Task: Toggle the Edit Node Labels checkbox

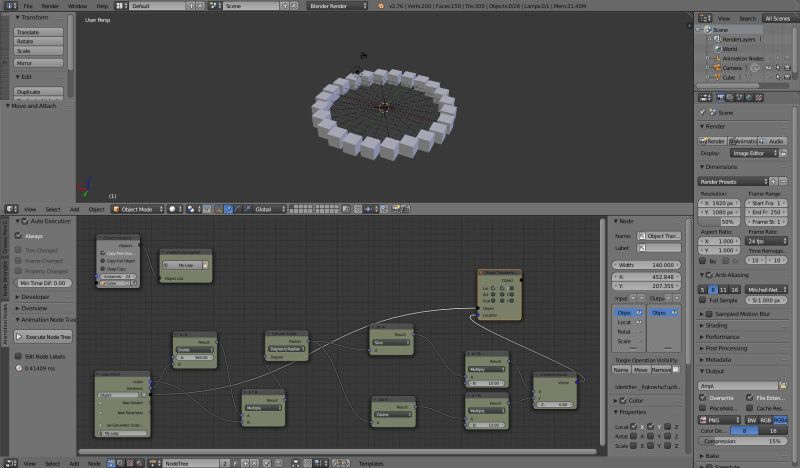Action: click(x=18, y=356)
